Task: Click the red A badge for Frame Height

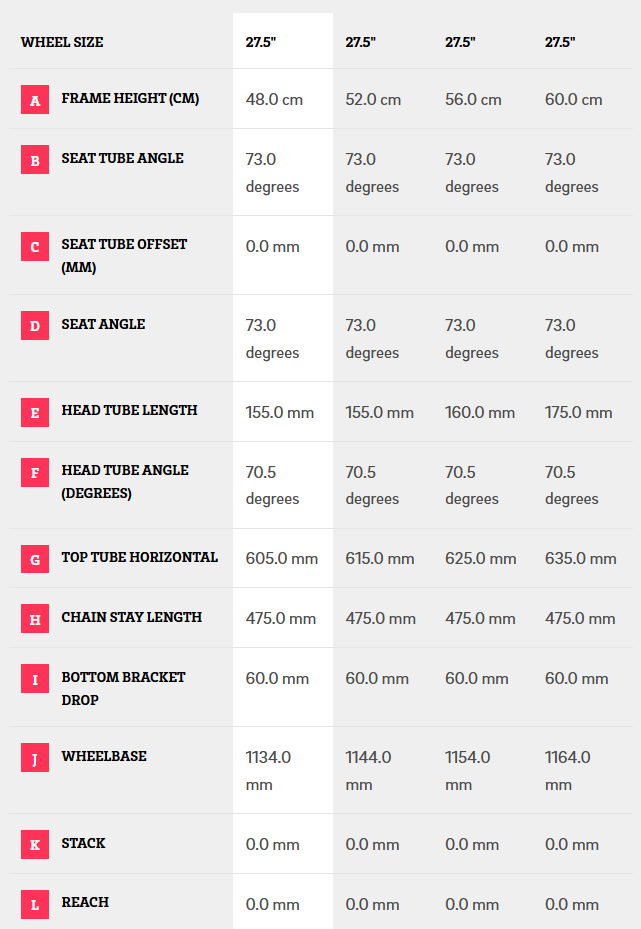Action: 35,100
